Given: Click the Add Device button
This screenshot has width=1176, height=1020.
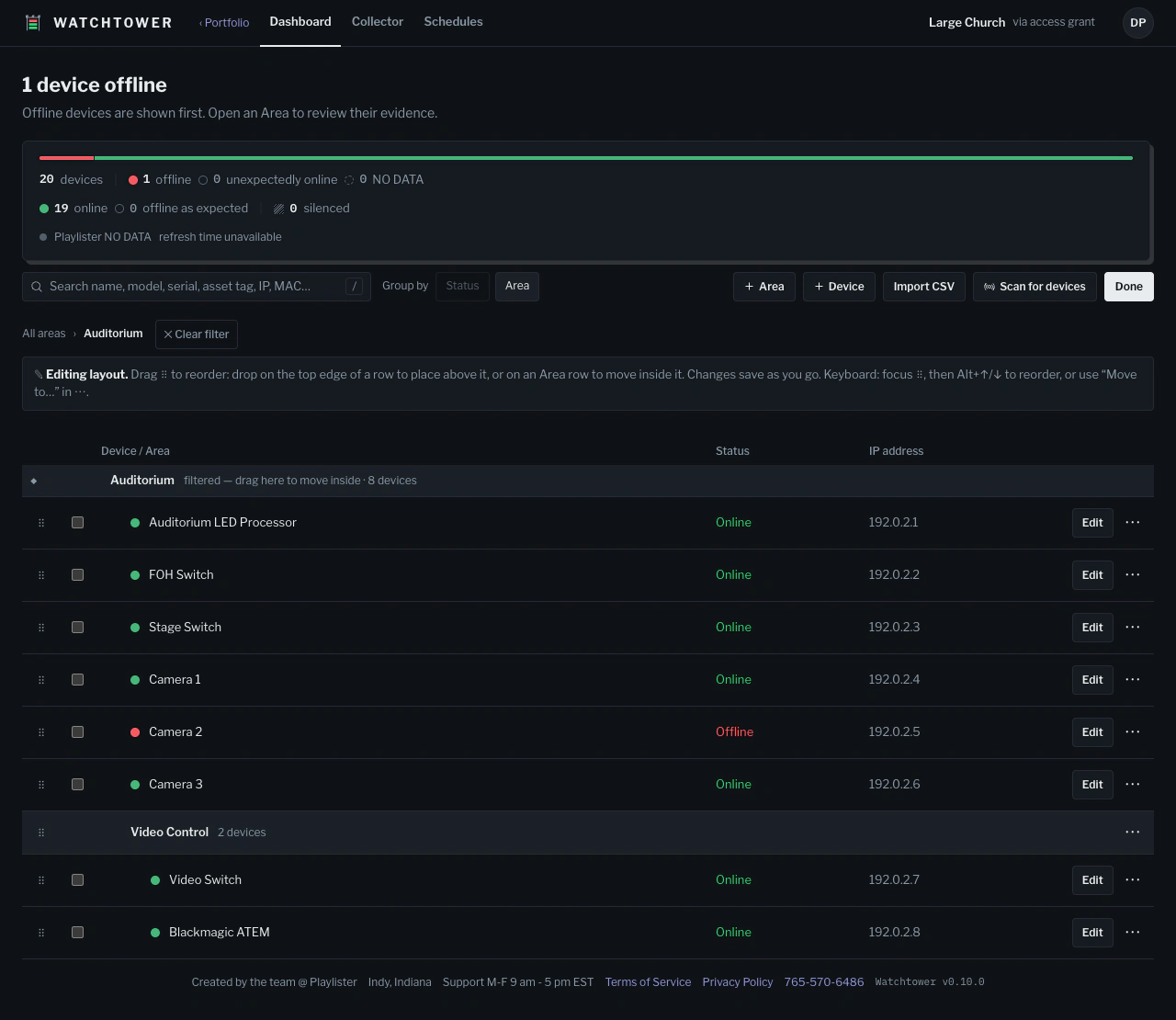Looking at the screenshot, I should click(839, 287).
